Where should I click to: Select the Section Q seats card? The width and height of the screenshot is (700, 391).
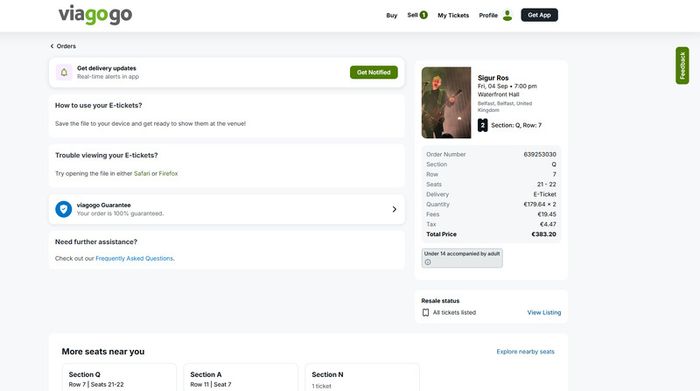119,378
